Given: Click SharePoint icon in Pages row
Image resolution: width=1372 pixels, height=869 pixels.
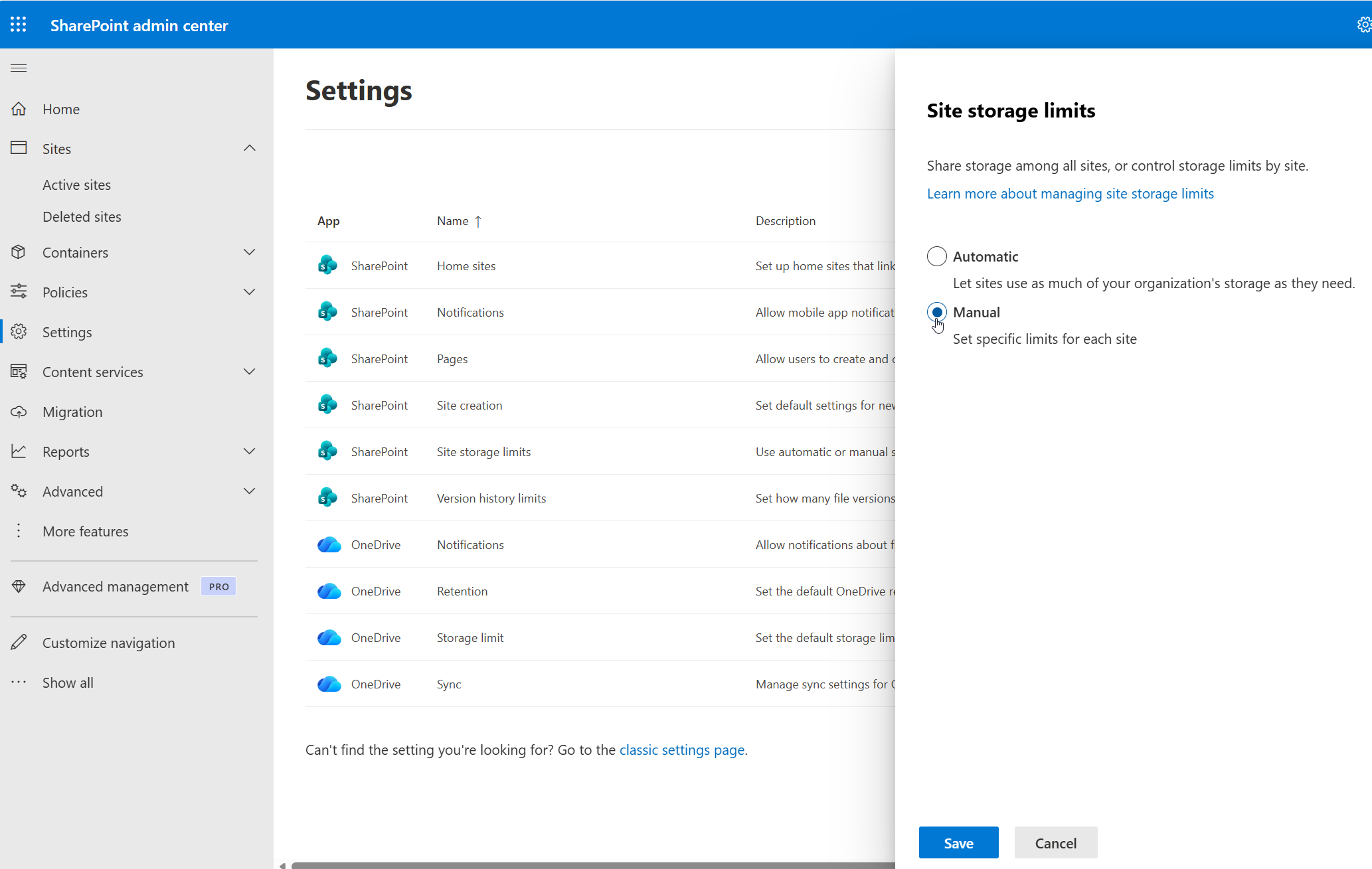Looking at the screenshot, I should [x=327, y=358].
